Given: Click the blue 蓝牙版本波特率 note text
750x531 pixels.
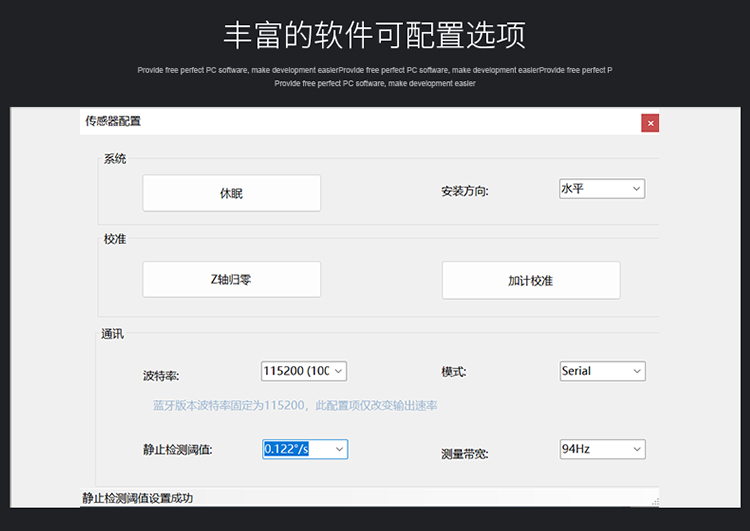Looking at the screenshot, I should tap(294, 405).
